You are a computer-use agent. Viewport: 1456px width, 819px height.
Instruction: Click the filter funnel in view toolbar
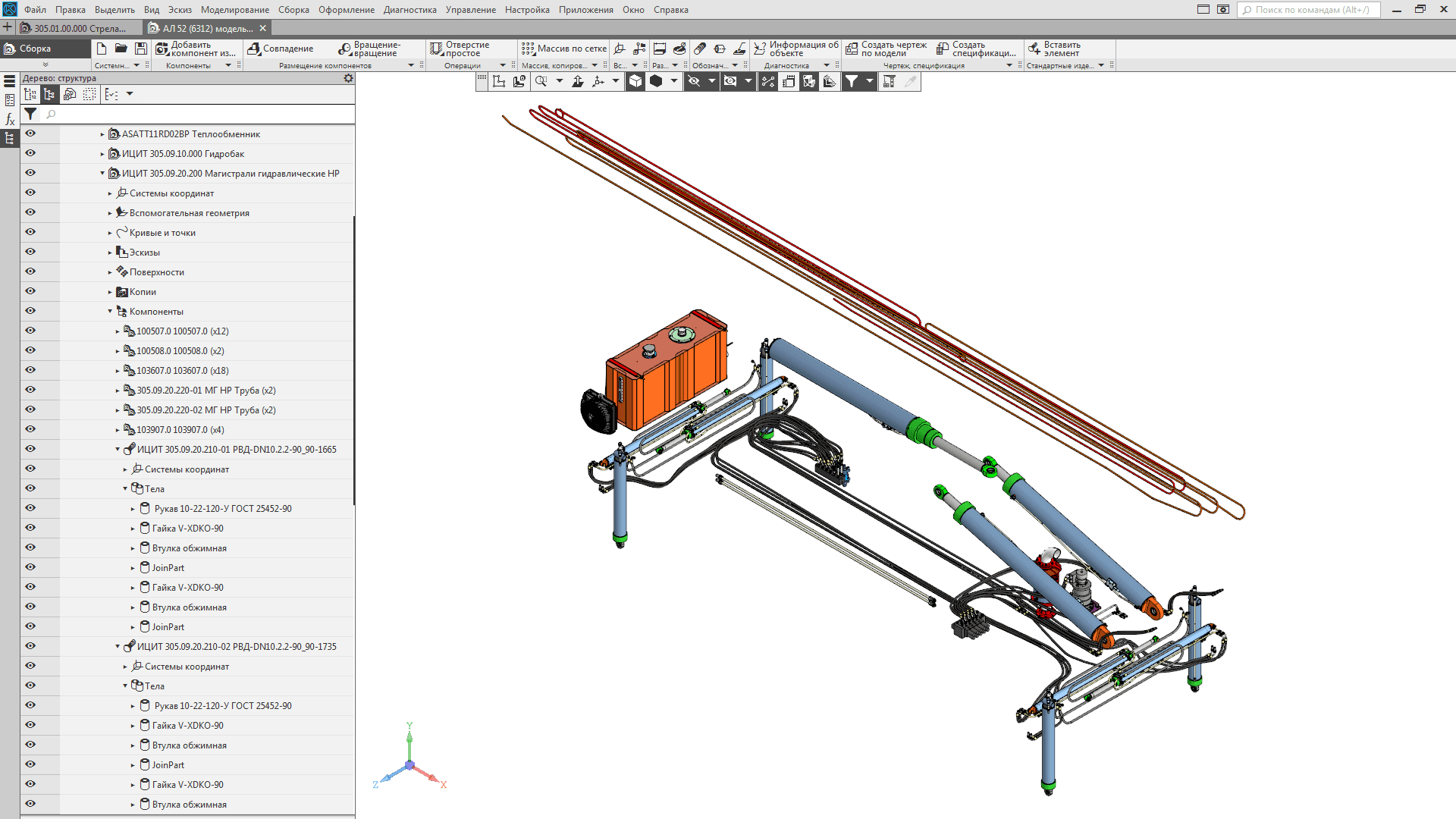[852, 81]
